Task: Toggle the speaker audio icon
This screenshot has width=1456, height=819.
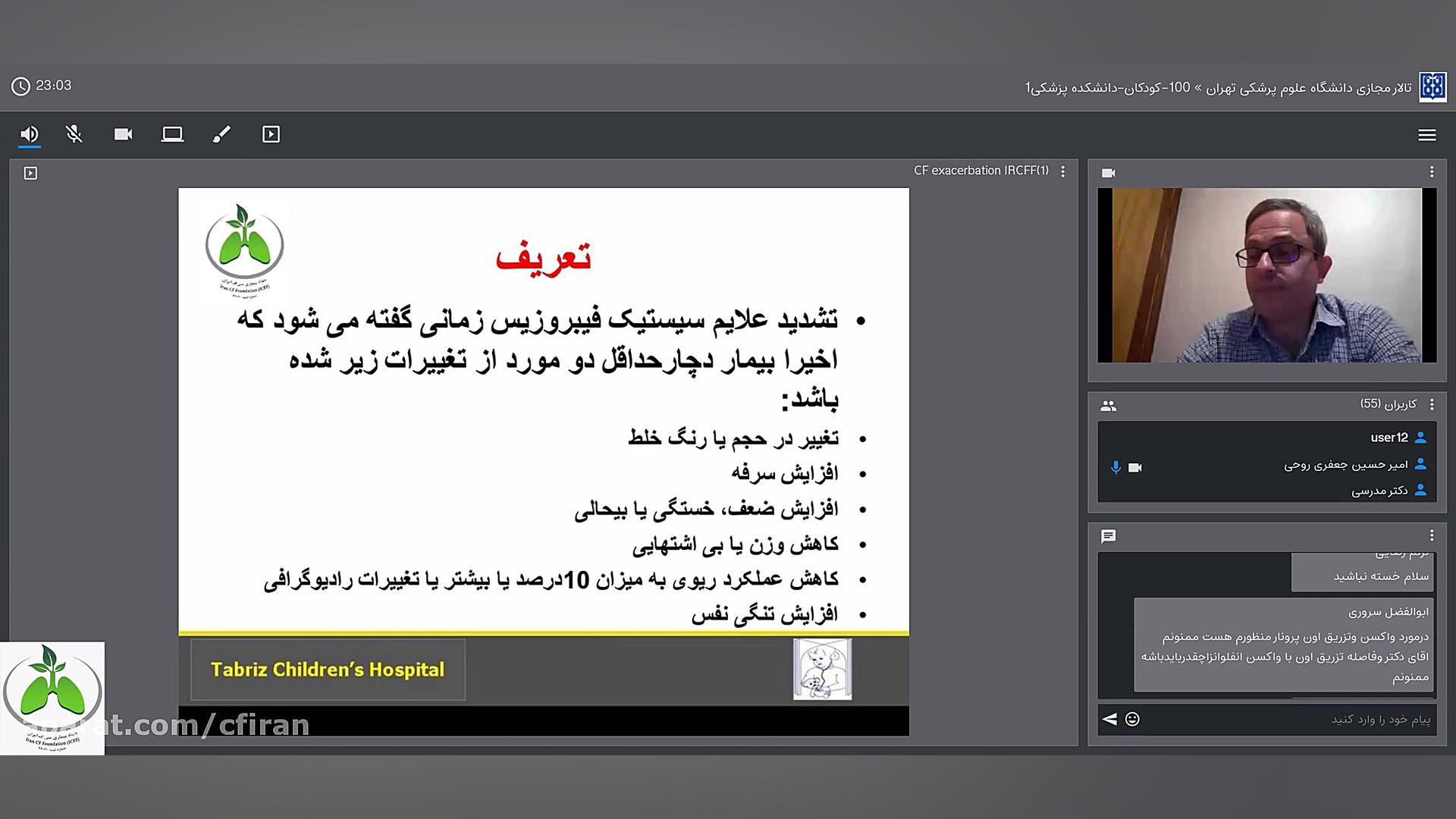Action: tap(29, 135)
